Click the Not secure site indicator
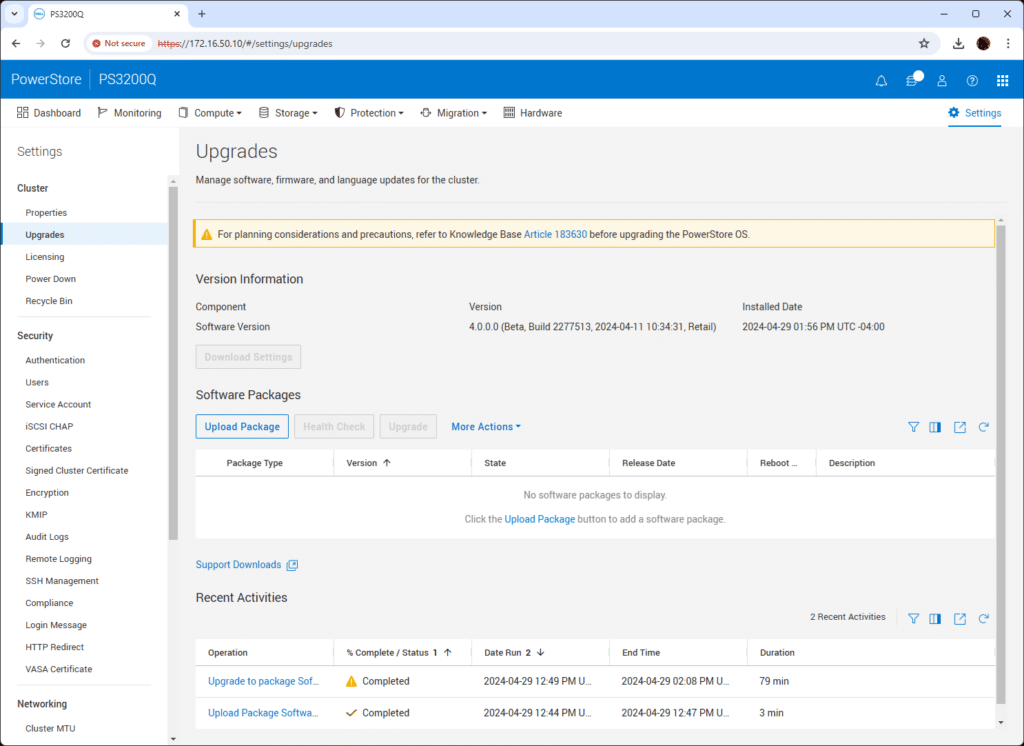 (119, 43)
